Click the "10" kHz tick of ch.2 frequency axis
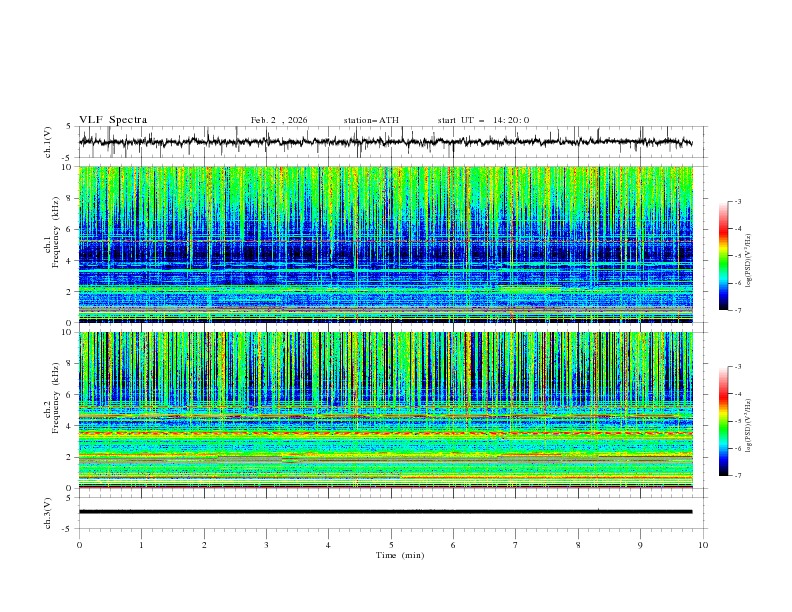Viewport: 792px width, 612px height. tap(68, 332)
